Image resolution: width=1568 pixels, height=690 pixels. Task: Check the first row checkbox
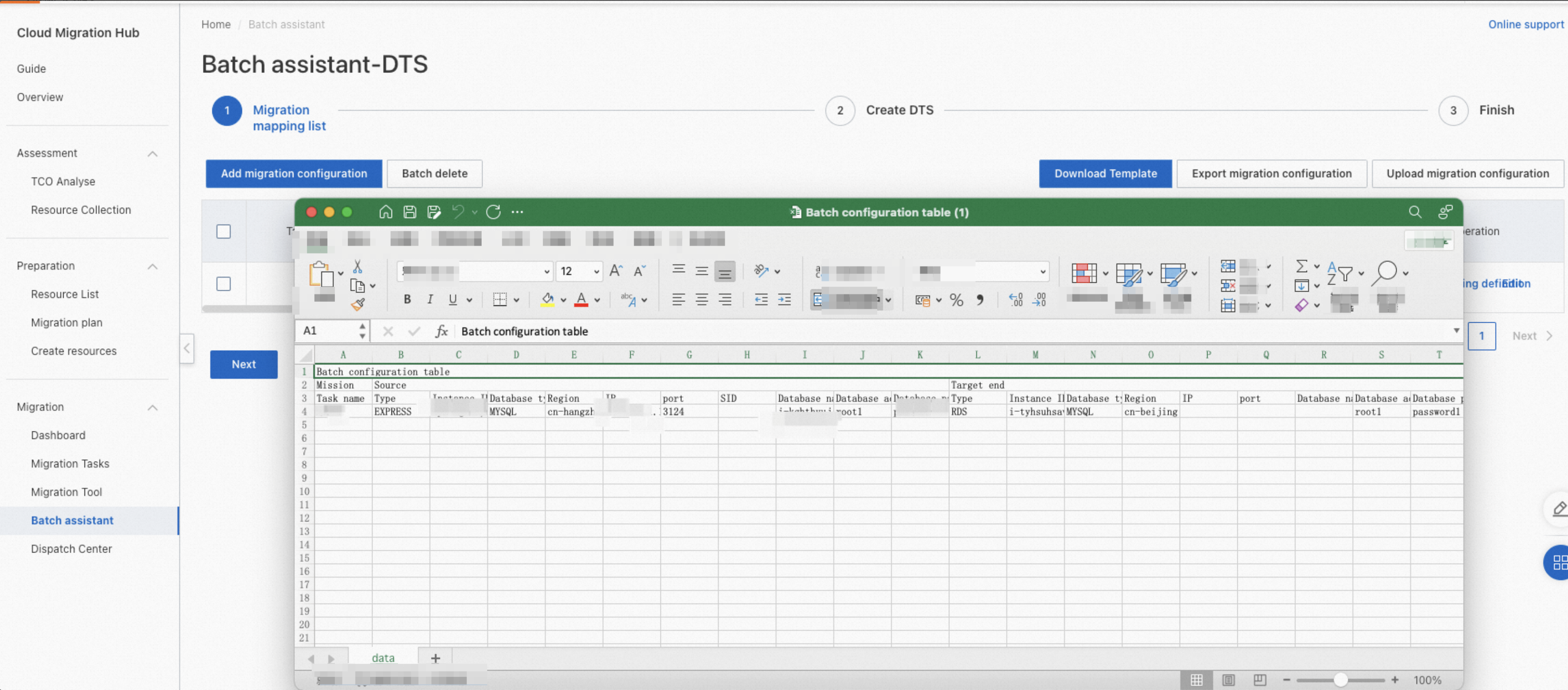click(223, 284)
